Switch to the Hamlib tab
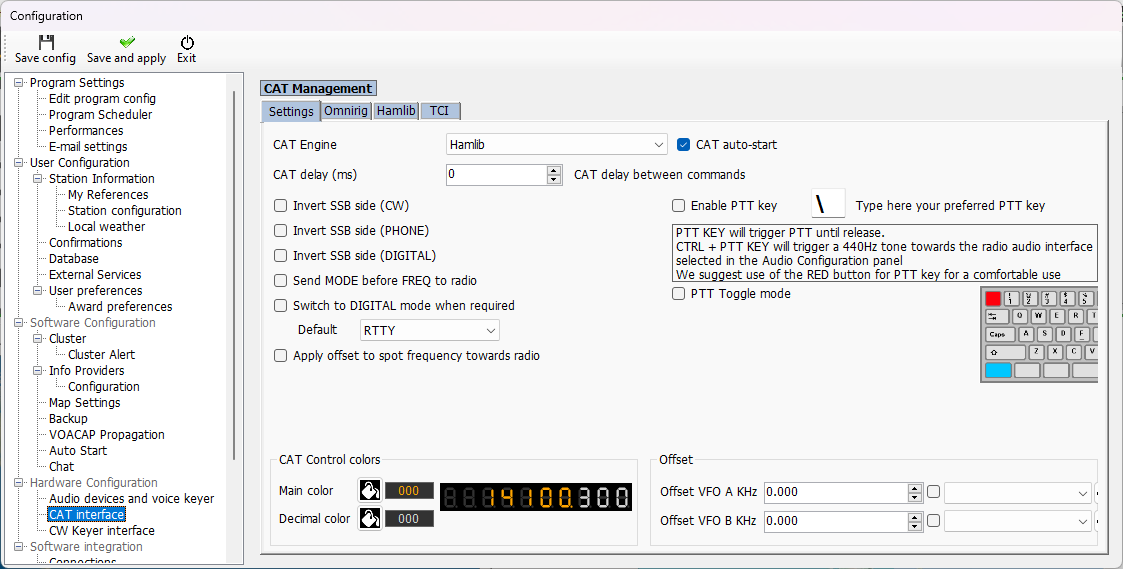The image size is (1123, 569). [x=396, y=111]
